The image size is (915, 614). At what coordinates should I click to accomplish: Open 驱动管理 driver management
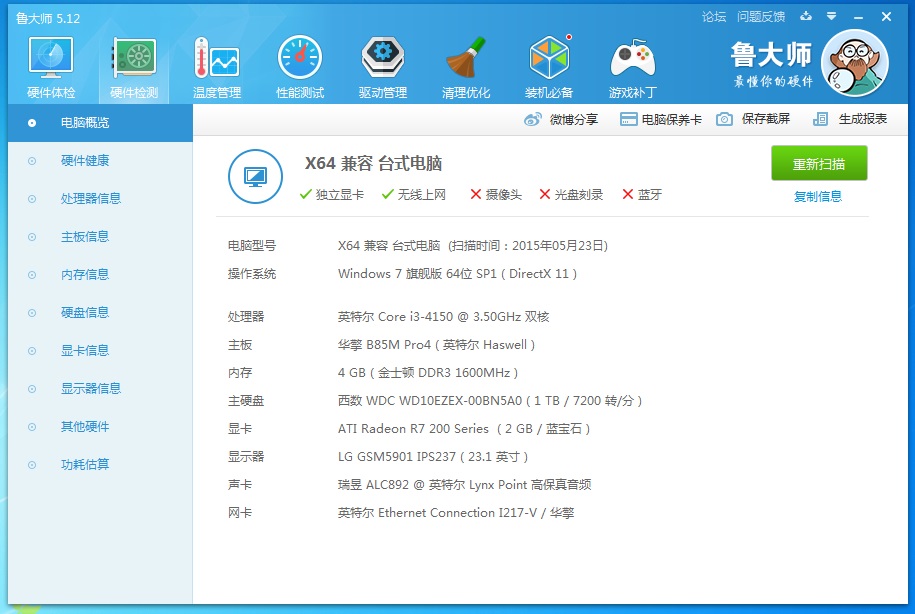point(383,68)
